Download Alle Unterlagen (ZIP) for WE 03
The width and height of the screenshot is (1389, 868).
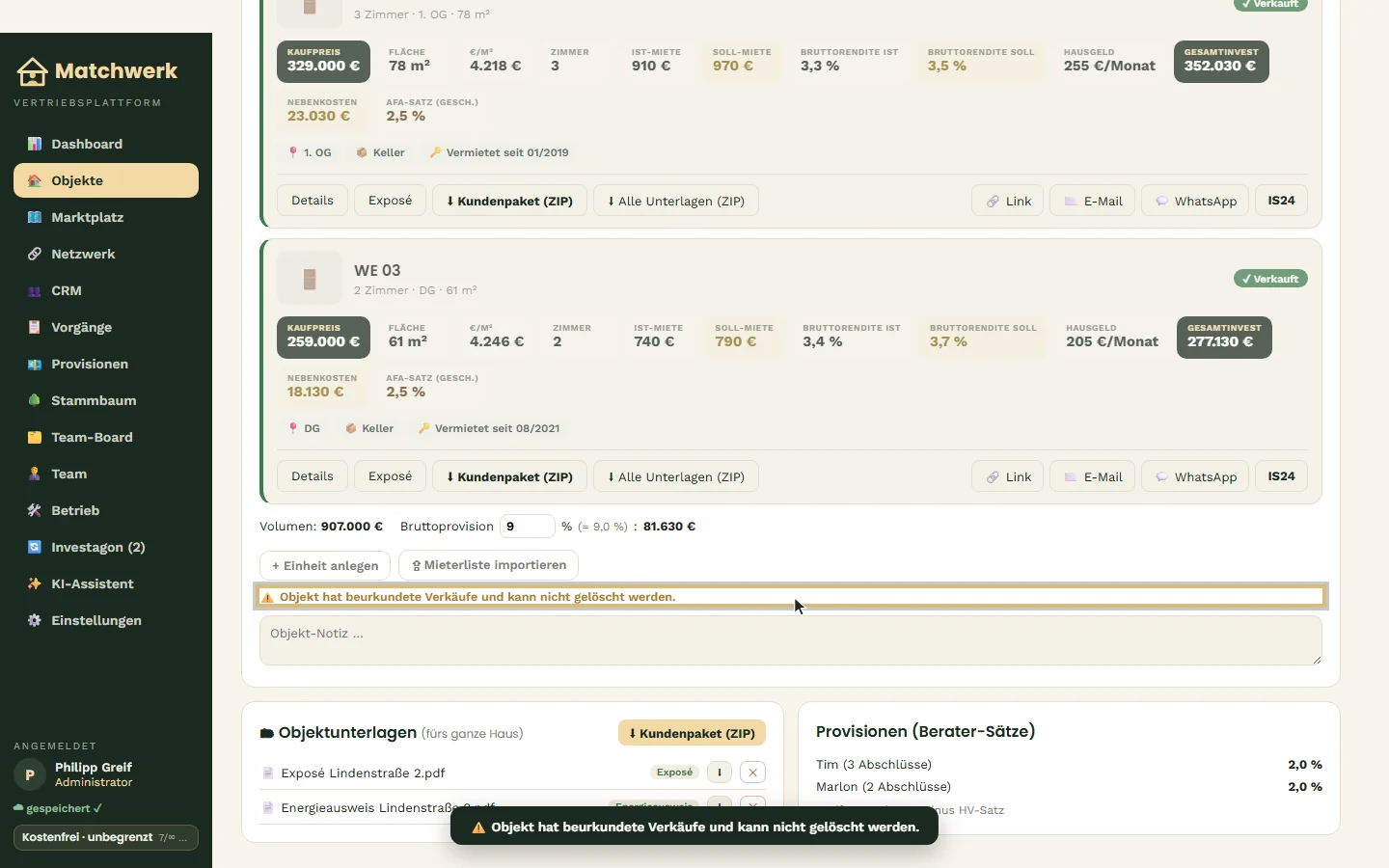pos(676,476)
